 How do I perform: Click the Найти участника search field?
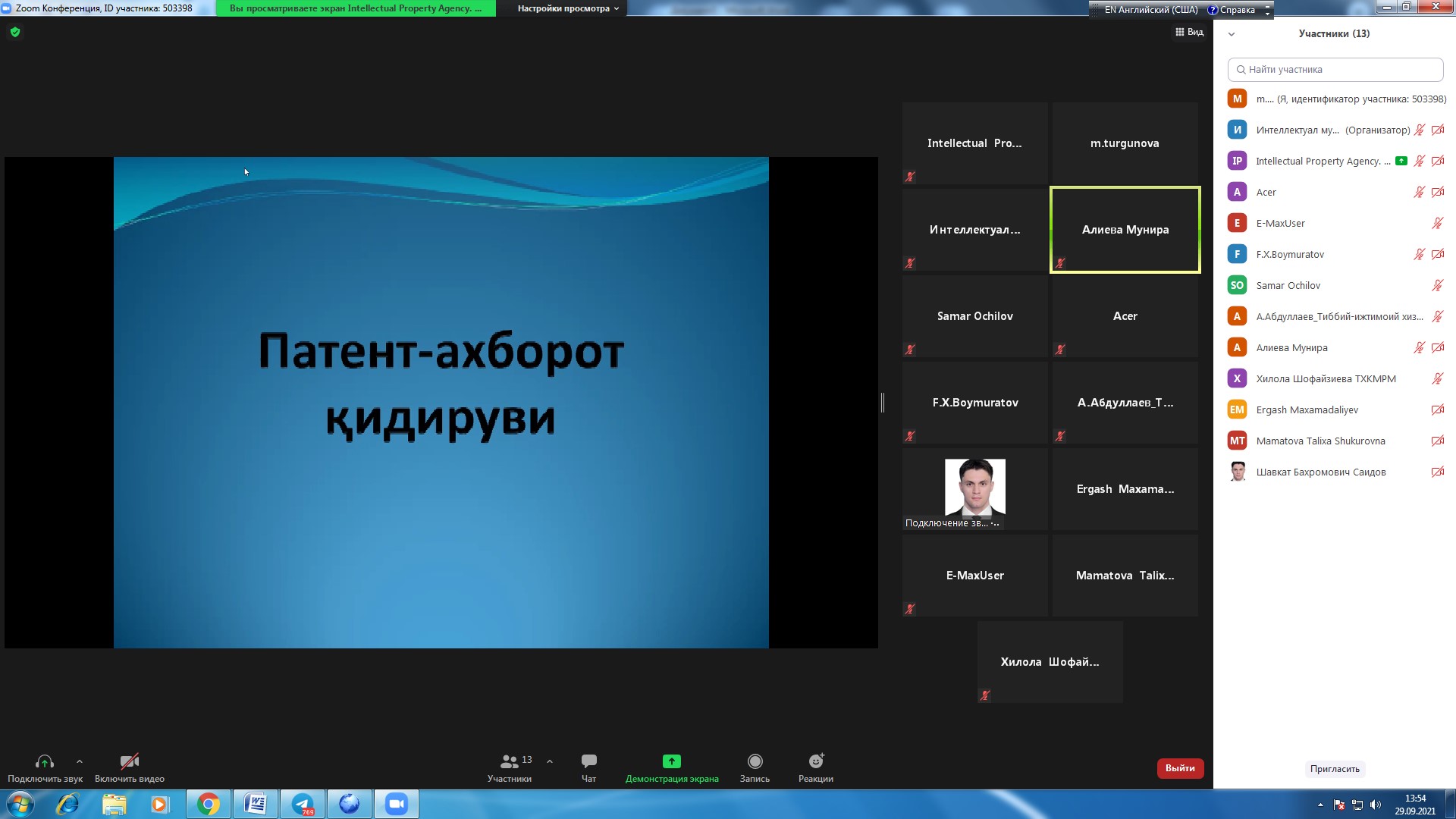coord(1335,69)
